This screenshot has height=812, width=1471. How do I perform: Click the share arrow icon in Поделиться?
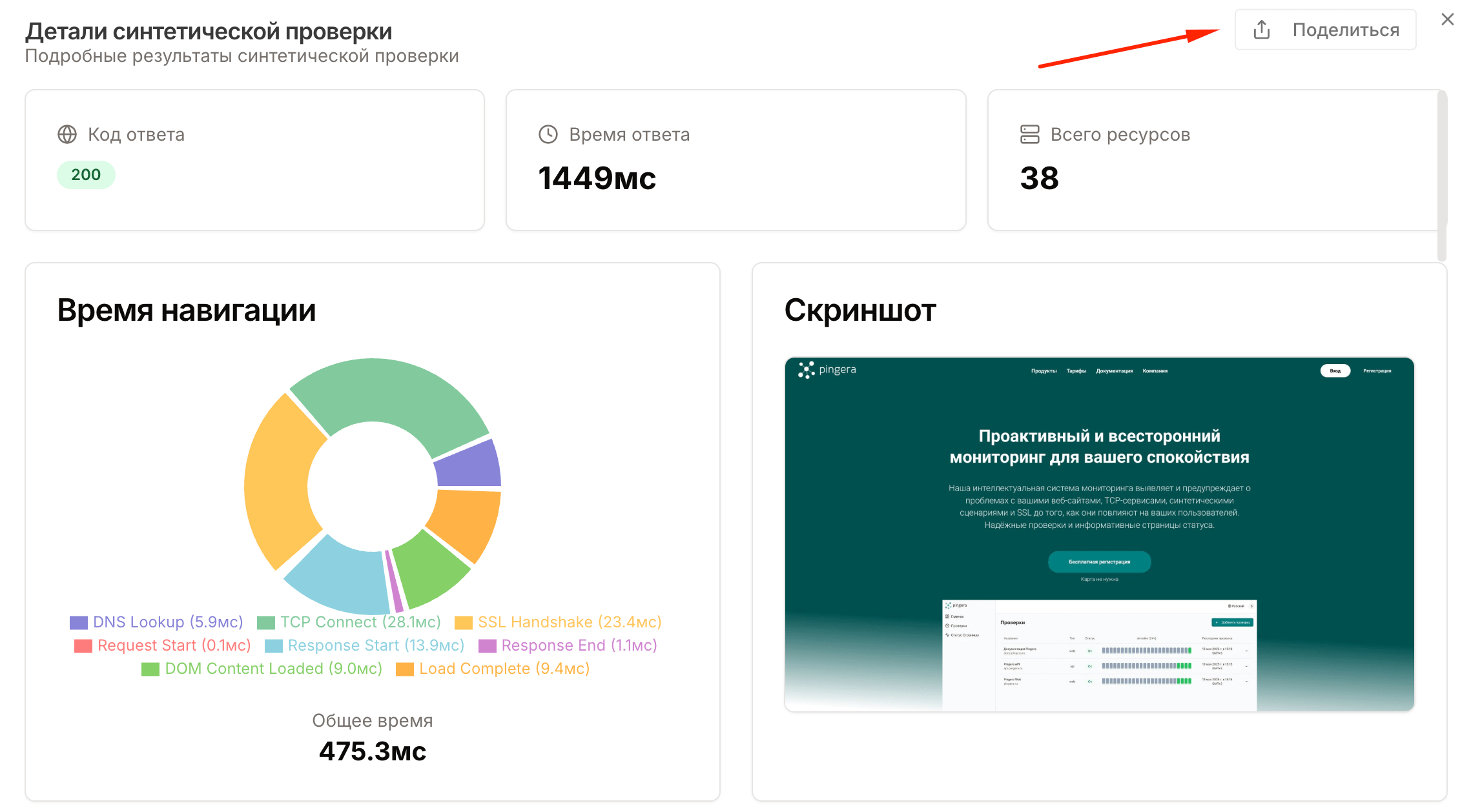1261,30
